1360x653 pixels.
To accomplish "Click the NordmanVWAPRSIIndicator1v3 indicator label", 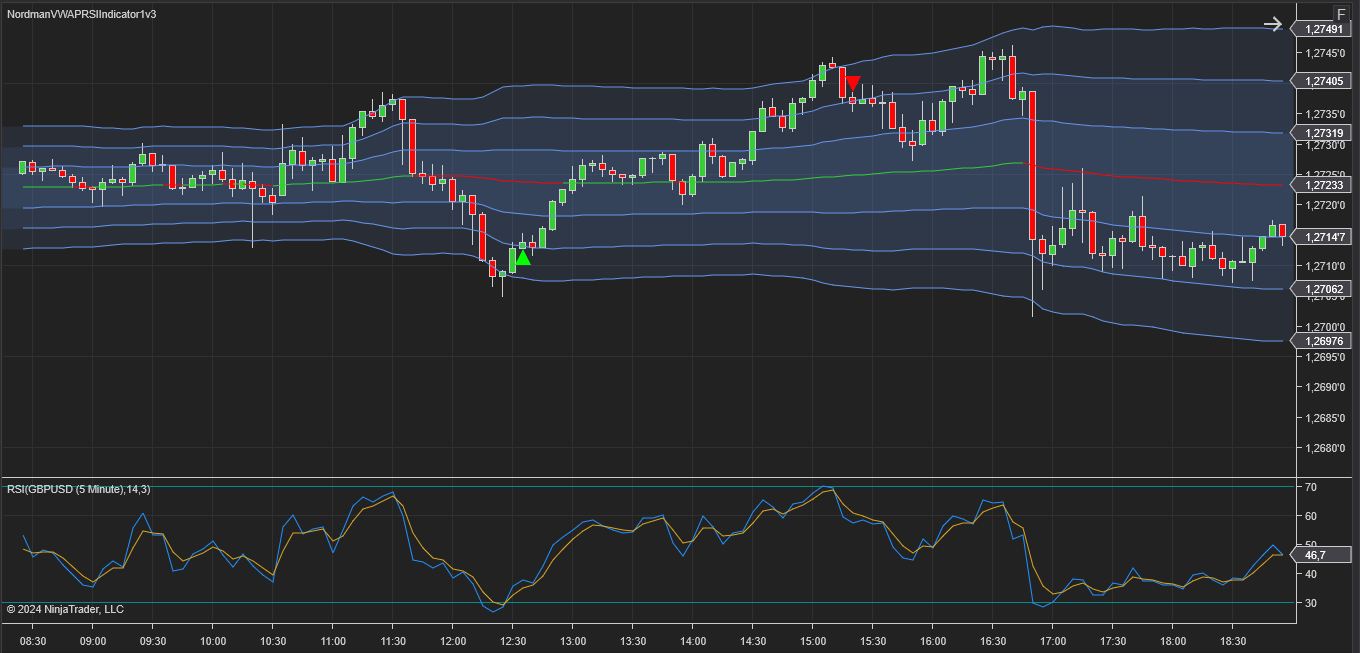I will pyautogui.click(x=81, y=14).
